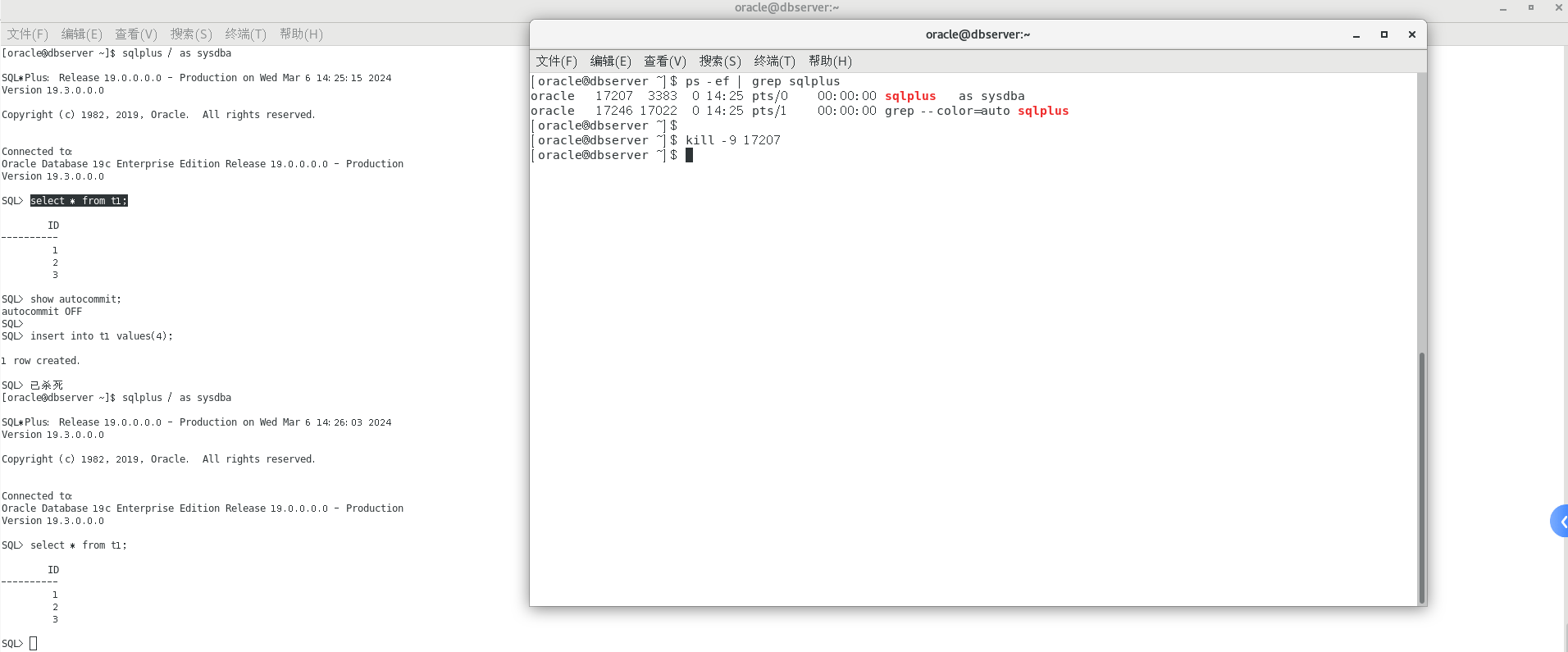Maximize the background terminal window
Viewport: 1568px width, 652px height.
coord(1530,7)
